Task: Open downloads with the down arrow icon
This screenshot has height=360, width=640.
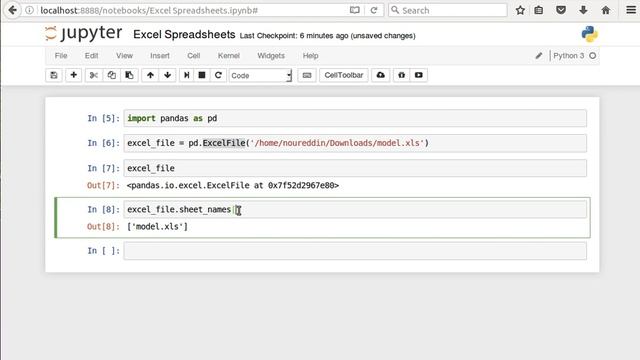Action: [583, 10]
